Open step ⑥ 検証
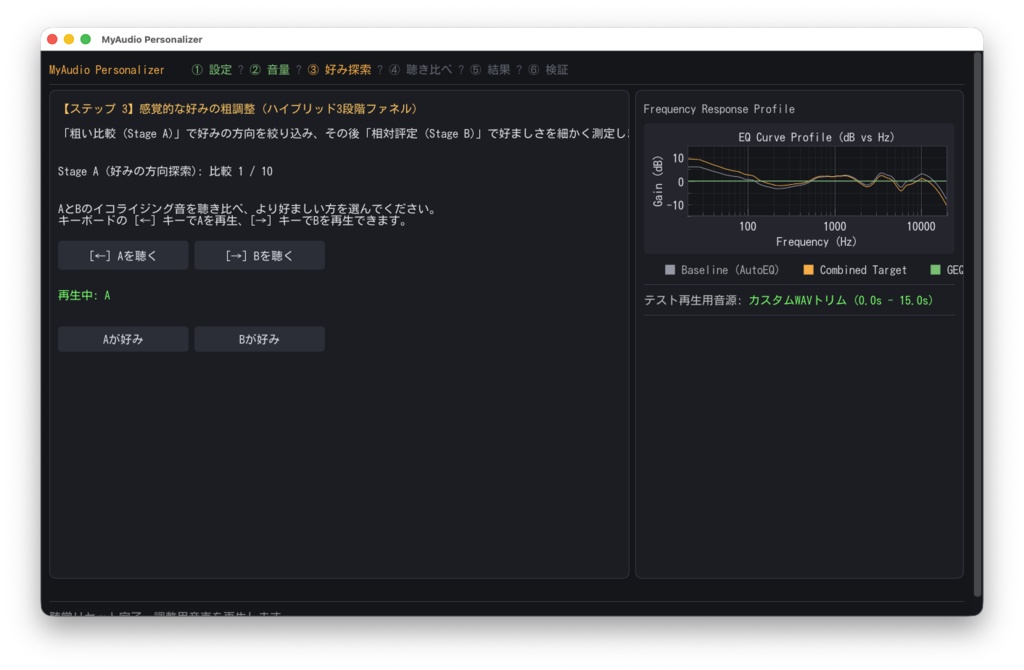 click(548, 70)
